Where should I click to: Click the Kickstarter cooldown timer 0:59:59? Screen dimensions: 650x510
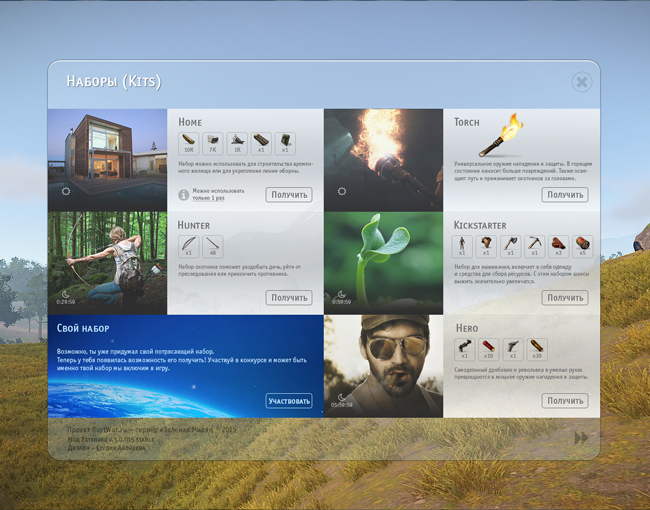tap(342, 302)
